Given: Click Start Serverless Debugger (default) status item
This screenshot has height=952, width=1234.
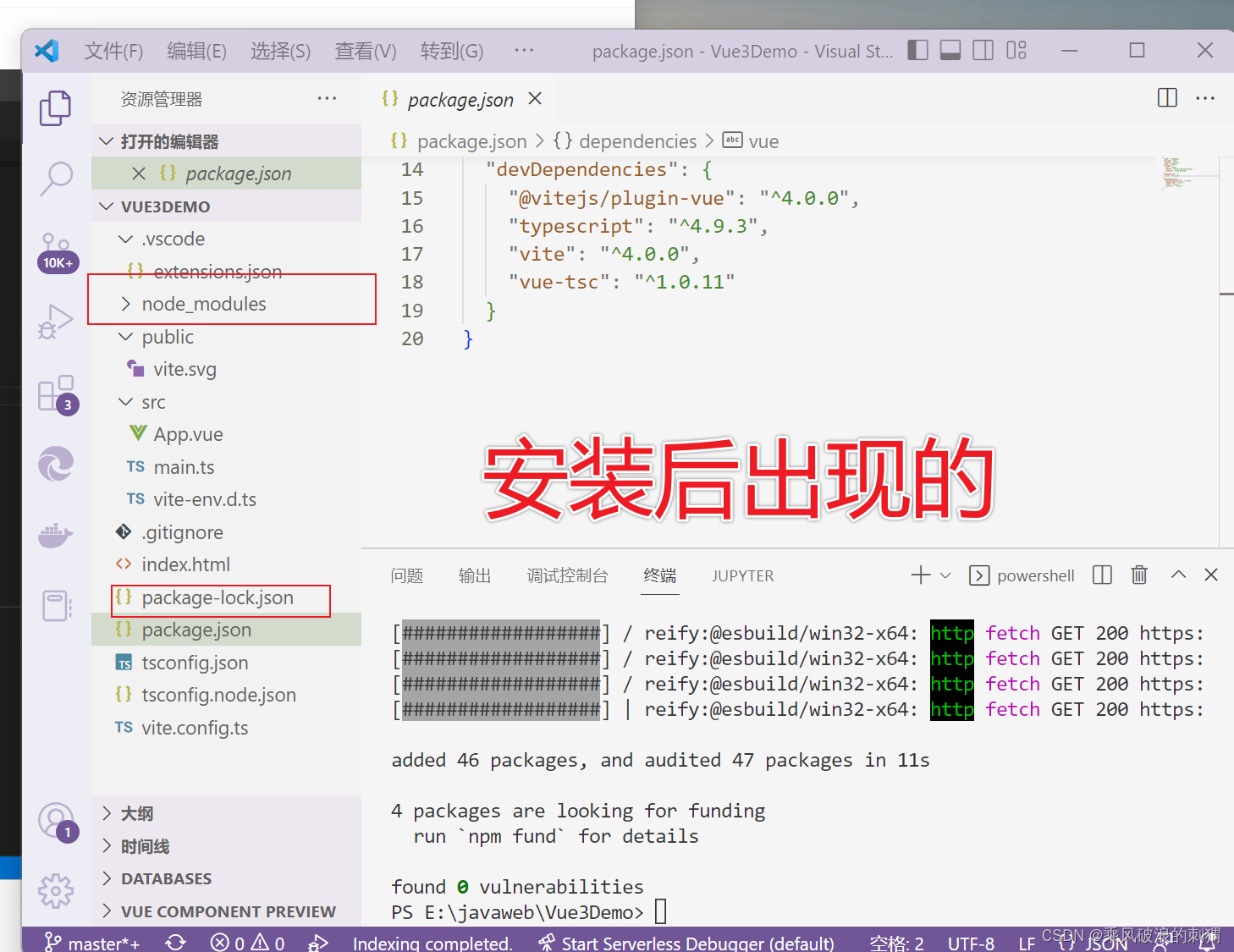Looking at the screenshot, I should point(686,942).
